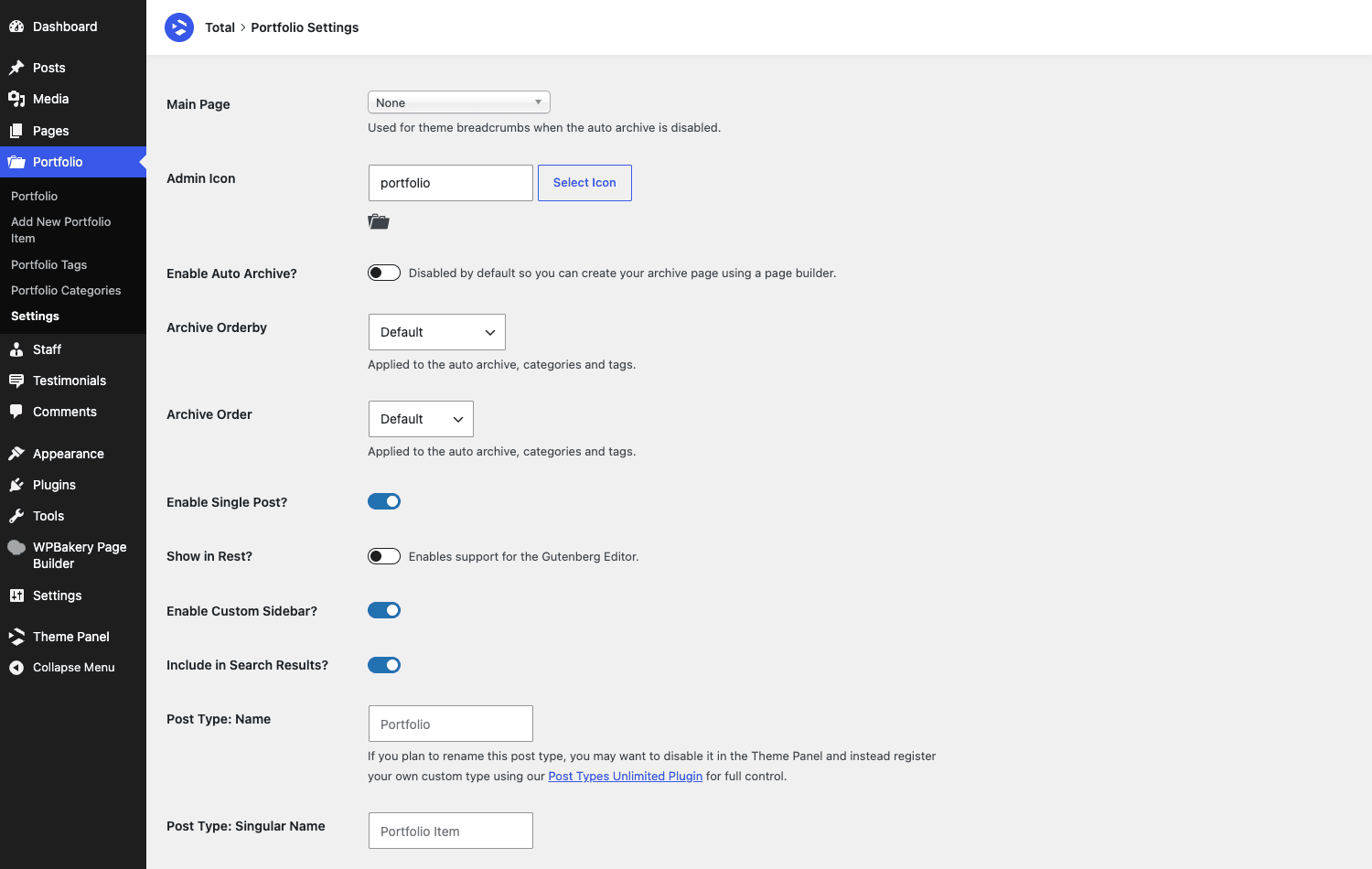
Task: Open Post Types Unlimited Plugin link
Action: pos(626,776)
